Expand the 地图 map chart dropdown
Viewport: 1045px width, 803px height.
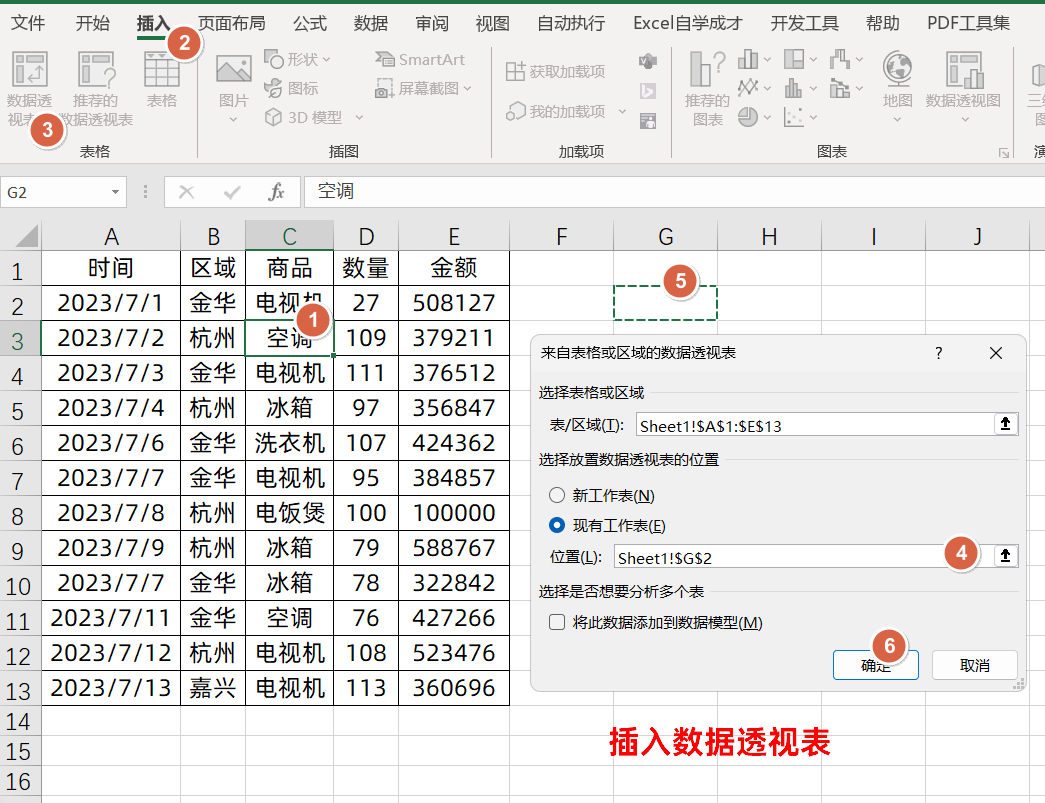click(x=897, y=120)
